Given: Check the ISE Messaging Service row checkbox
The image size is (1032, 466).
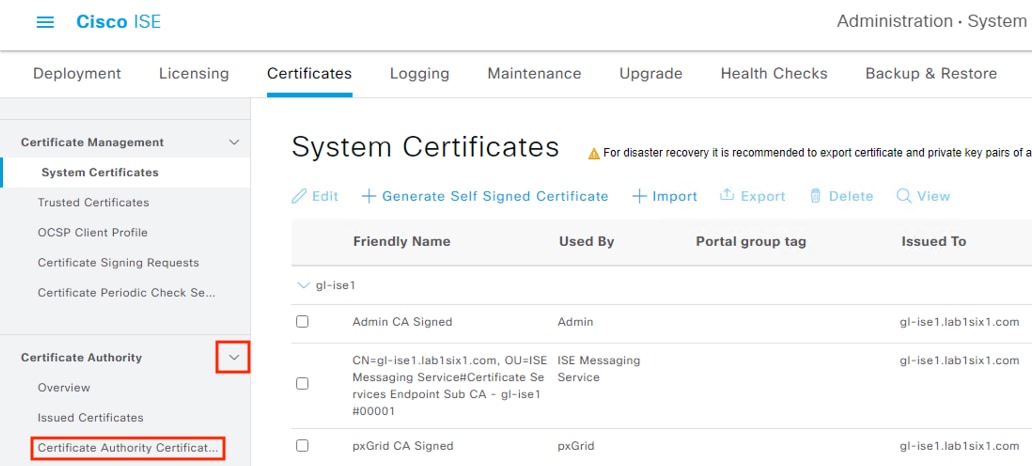Looking at the screenshot, I should click(x=302, y=383).
